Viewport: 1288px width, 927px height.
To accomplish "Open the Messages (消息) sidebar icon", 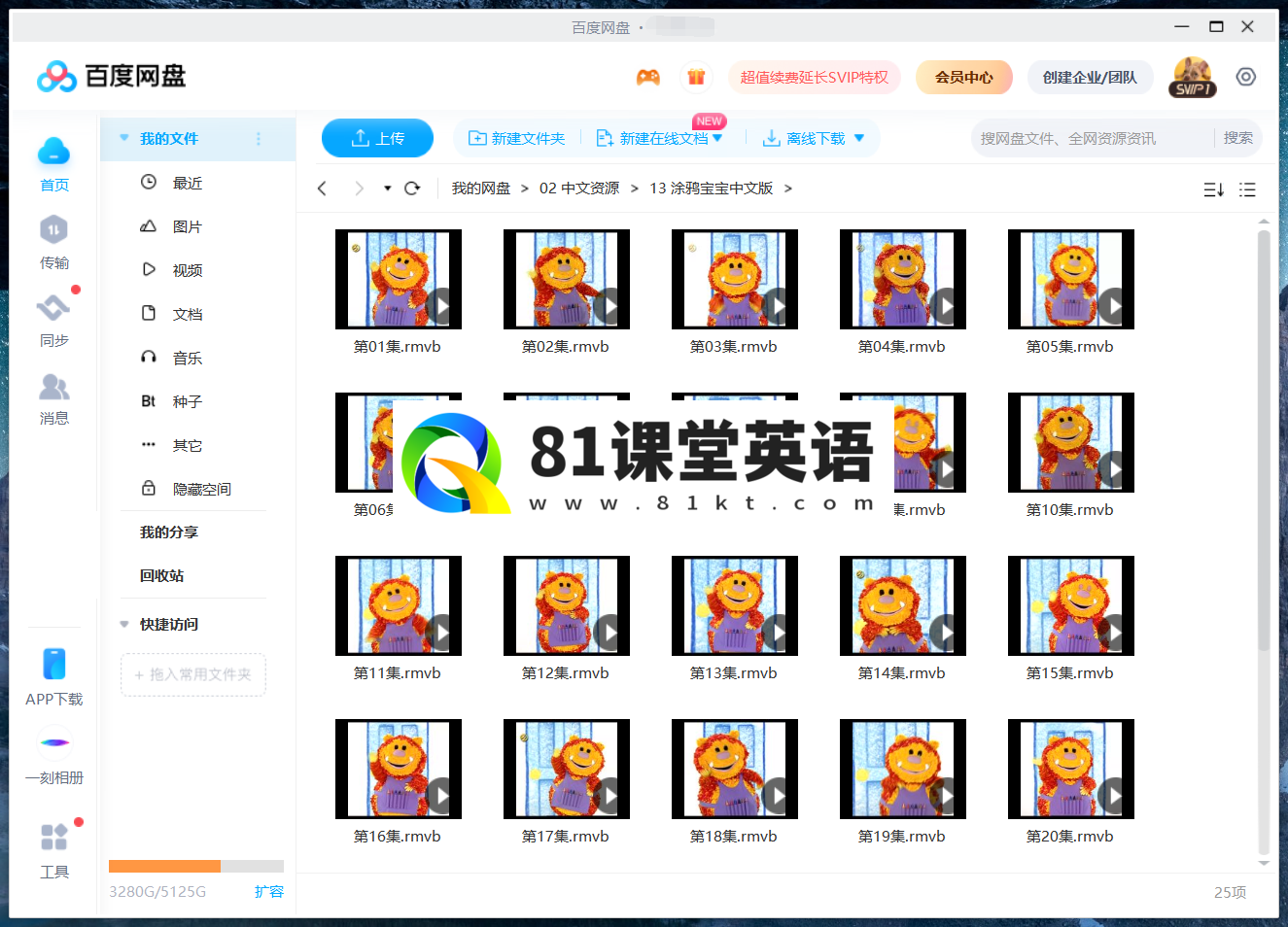I will click(53, 388).
